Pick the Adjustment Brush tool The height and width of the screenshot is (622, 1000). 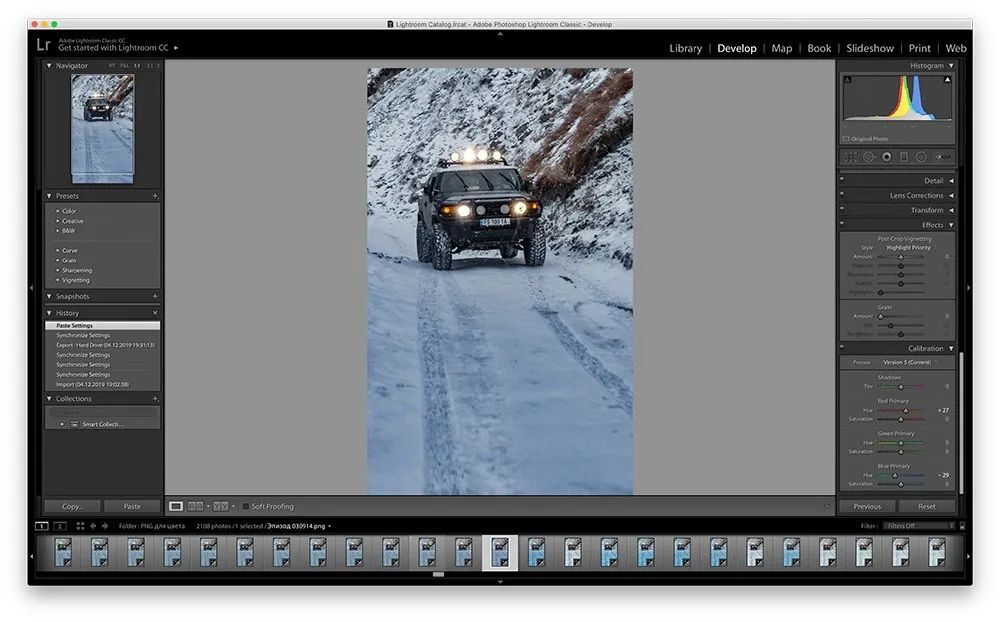tap(941, 157)
